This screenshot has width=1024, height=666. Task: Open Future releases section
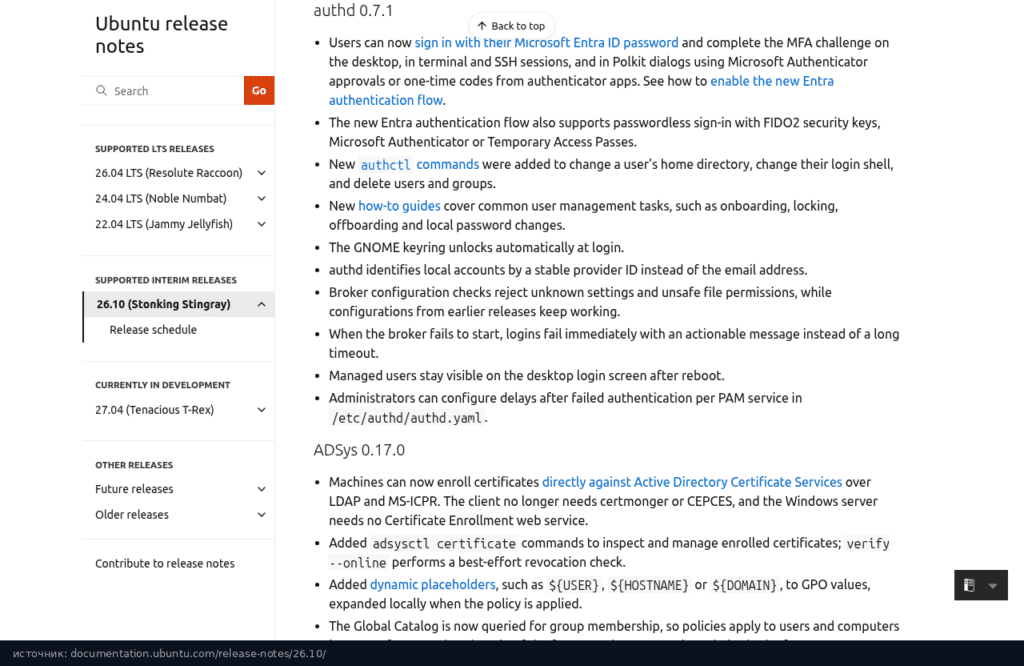pos(134,489)
